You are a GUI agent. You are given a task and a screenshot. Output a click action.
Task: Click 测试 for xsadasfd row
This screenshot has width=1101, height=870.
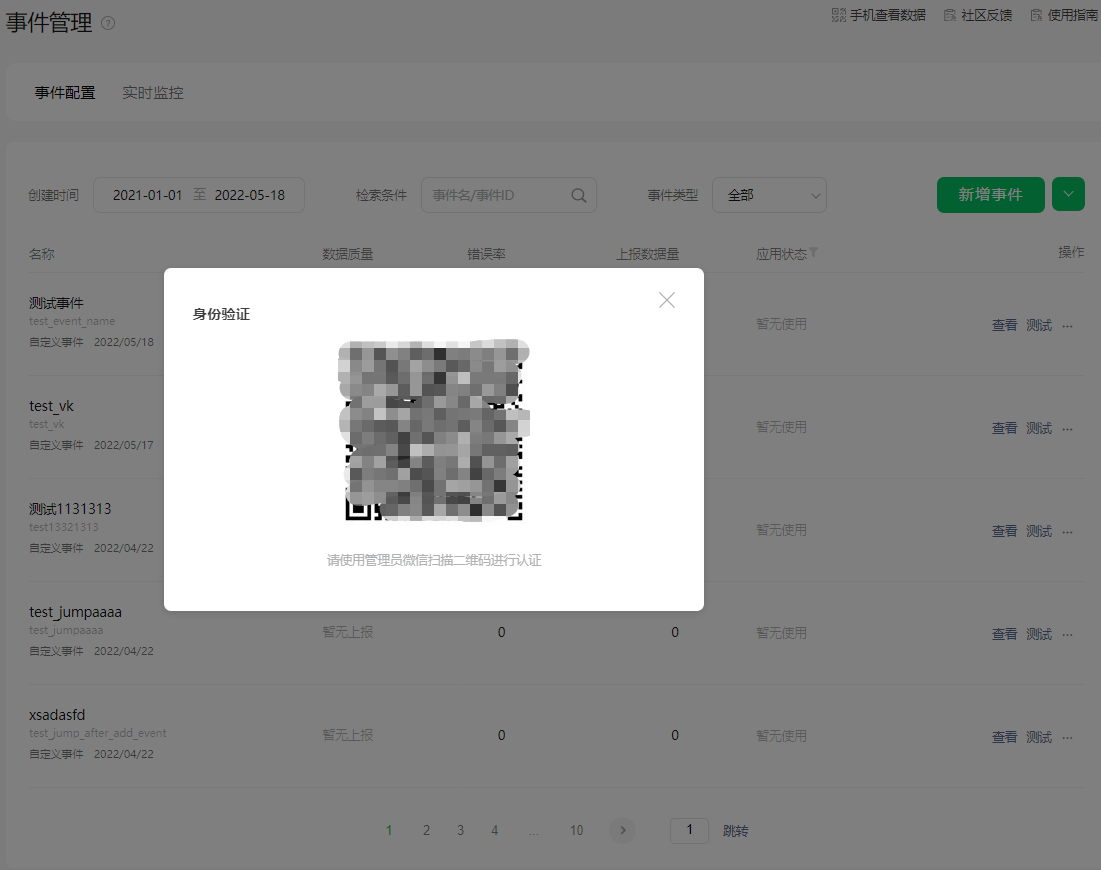pyautogui.click(x=1039, y=737)
